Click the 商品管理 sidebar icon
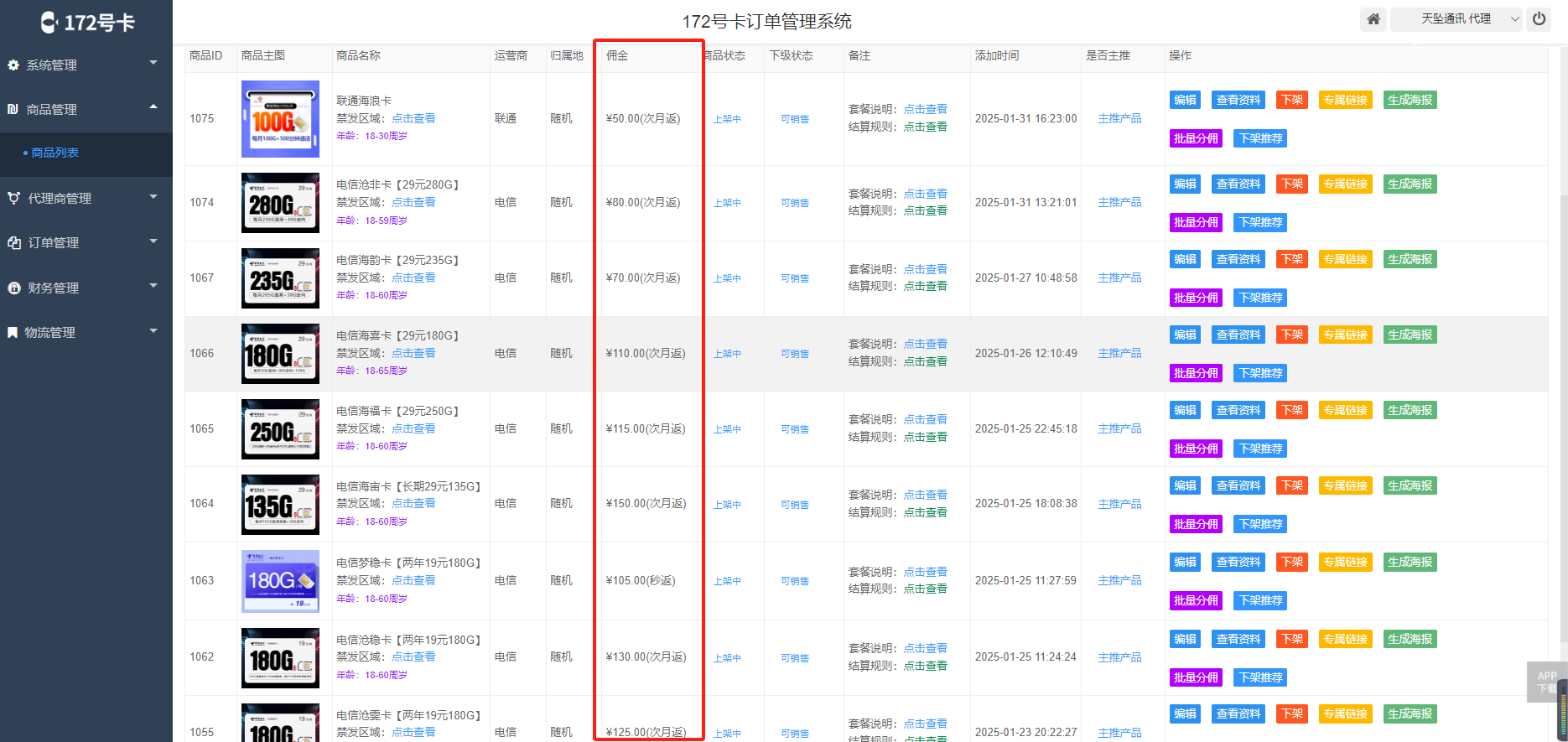The width and height of the screenshot is (1568, 742). click(x=13, y=109)
